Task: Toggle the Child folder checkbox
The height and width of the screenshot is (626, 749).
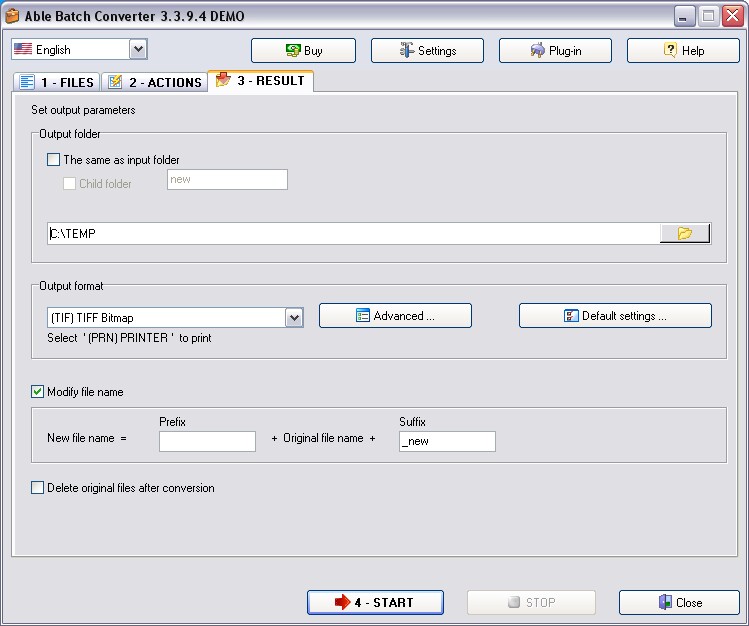Action: [69, 183]
